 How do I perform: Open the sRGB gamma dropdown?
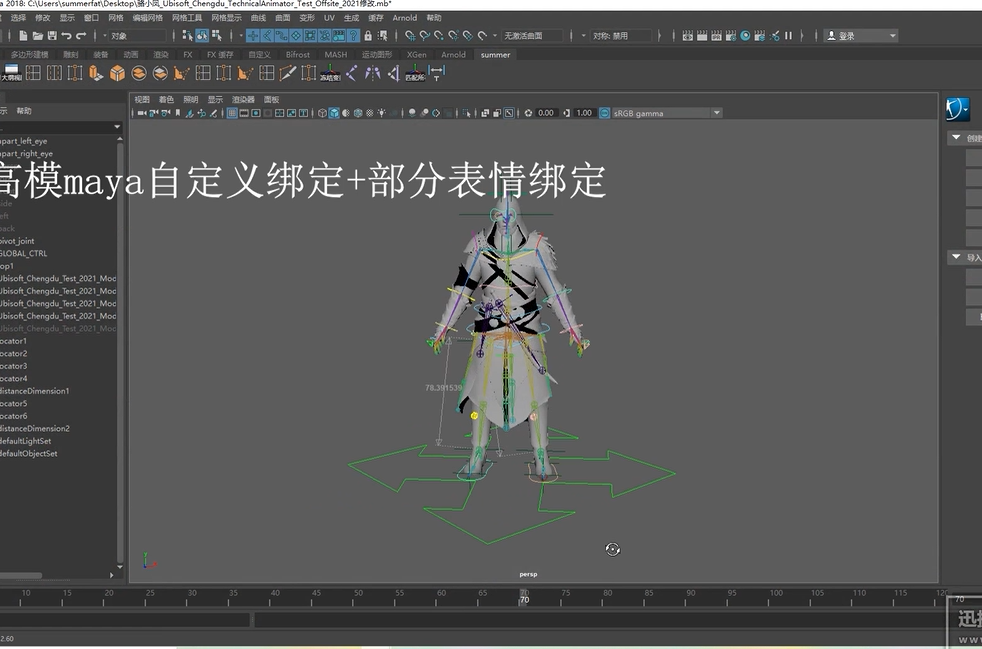pos(718,113)
